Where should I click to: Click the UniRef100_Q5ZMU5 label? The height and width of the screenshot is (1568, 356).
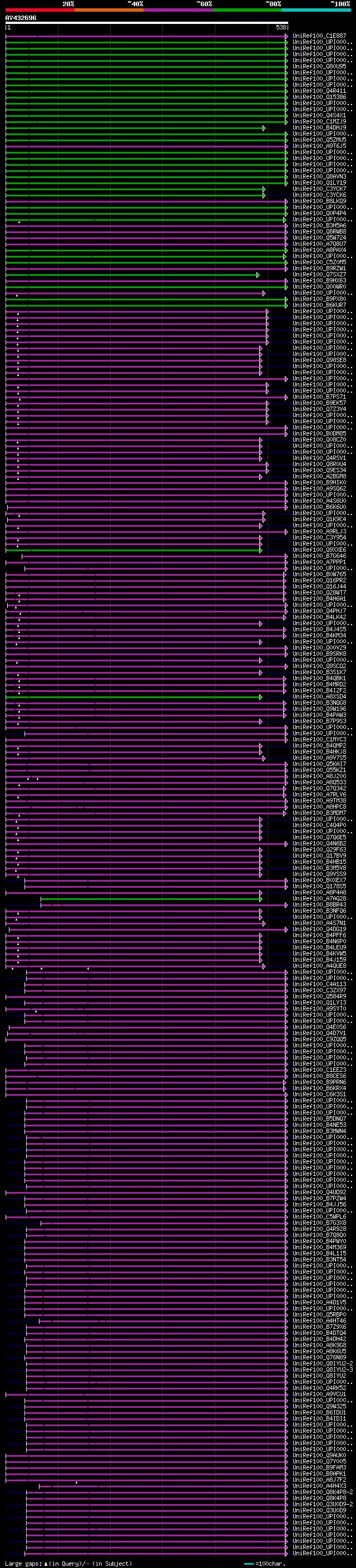[x=319, y=140]
